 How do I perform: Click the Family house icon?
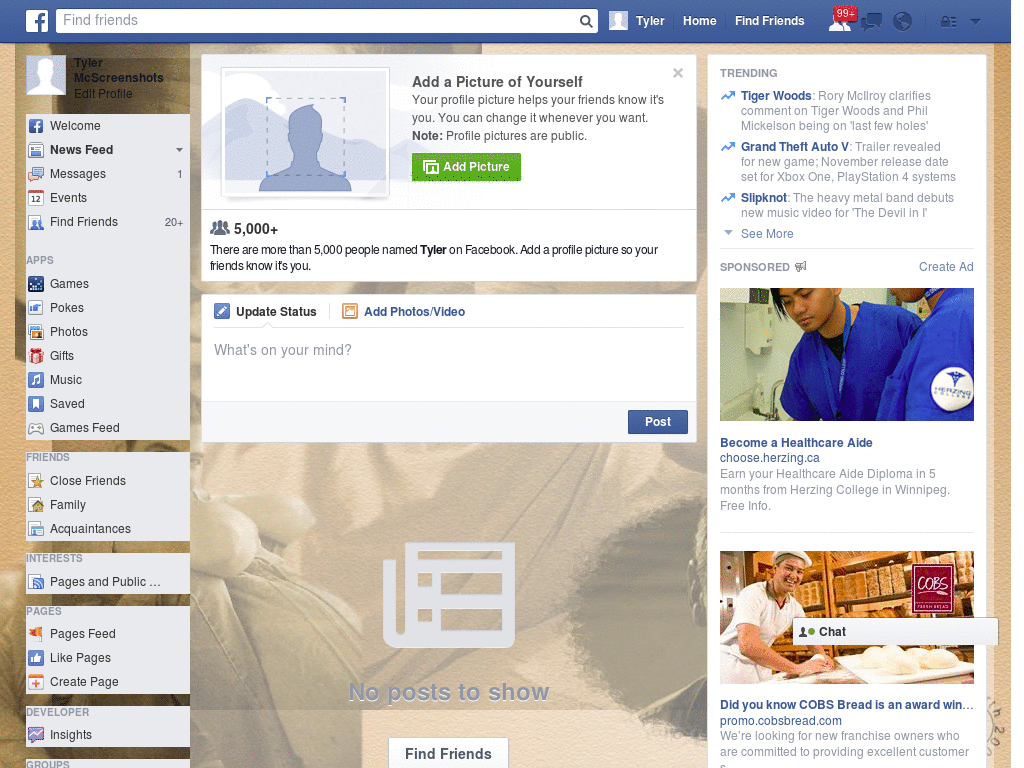click(x=36, y=505)
